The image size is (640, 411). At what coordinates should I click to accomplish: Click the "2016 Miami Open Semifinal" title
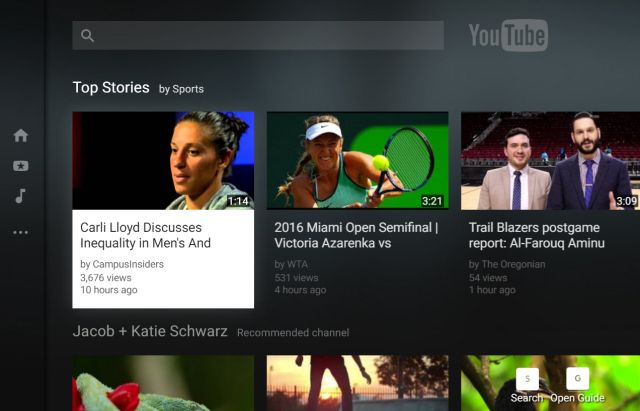[355, 235]
